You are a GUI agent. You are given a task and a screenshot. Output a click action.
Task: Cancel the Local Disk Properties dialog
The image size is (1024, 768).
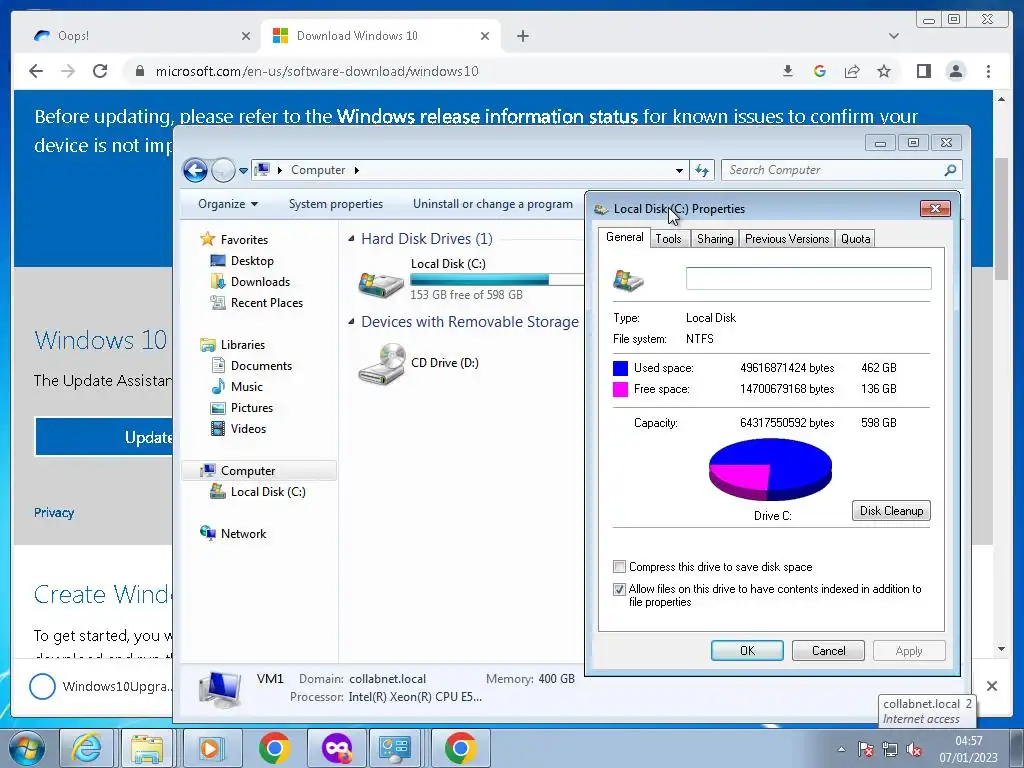point(828,650)
